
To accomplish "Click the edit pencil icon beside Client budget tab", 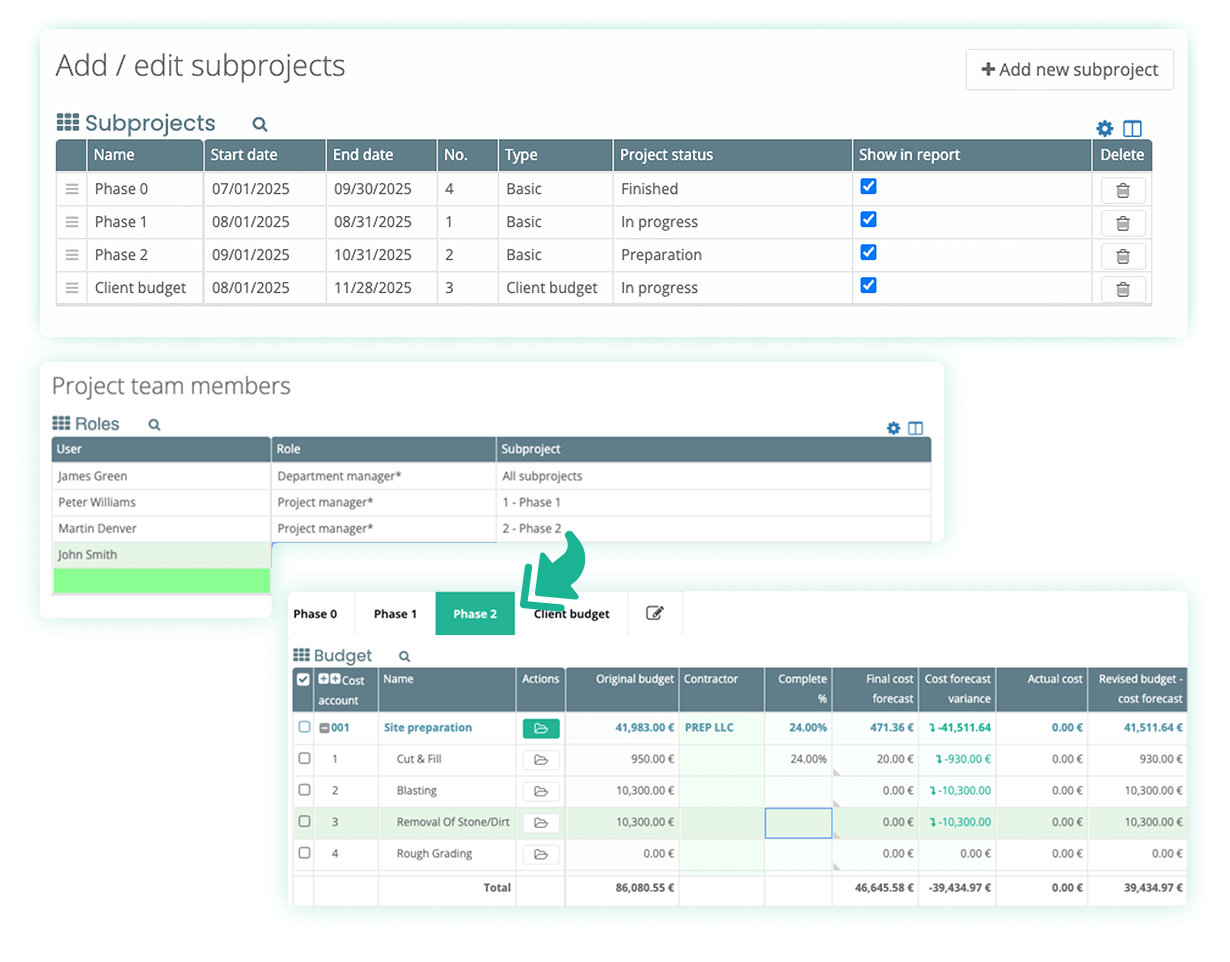I will (x=655, y=614).
